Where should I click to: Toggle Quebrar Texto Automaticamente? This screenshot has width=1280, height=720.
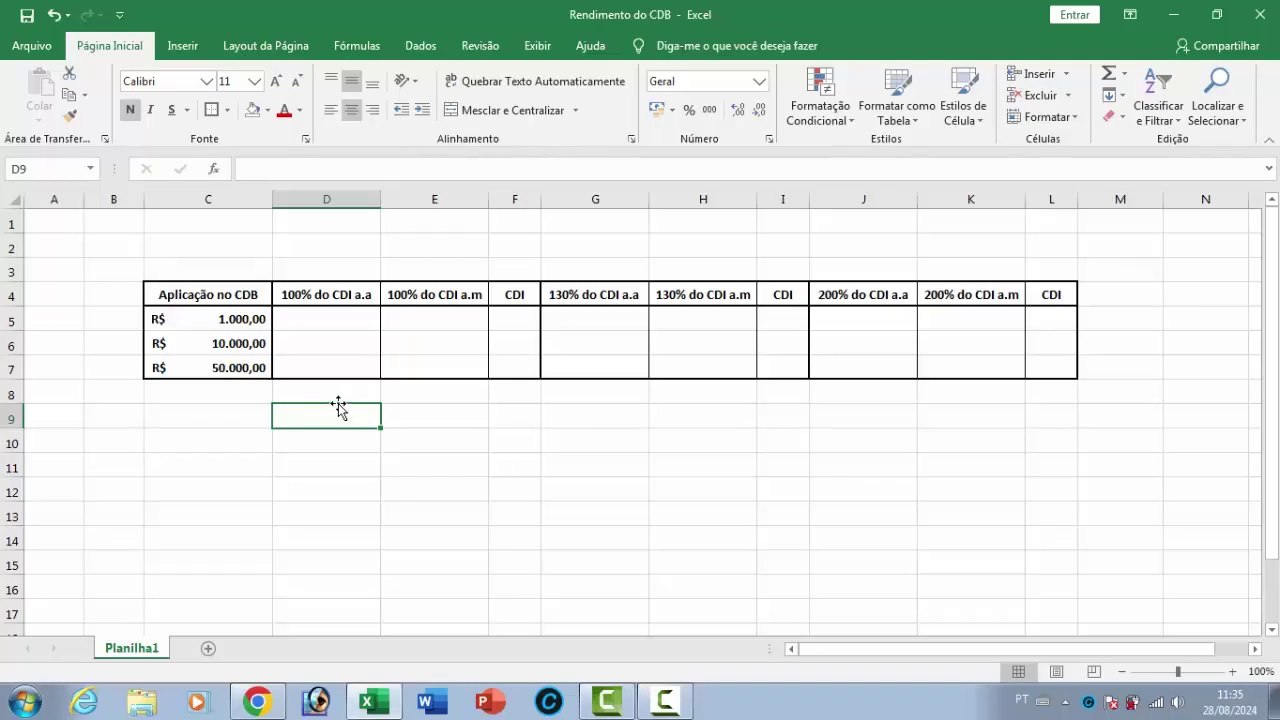(535, 81)
